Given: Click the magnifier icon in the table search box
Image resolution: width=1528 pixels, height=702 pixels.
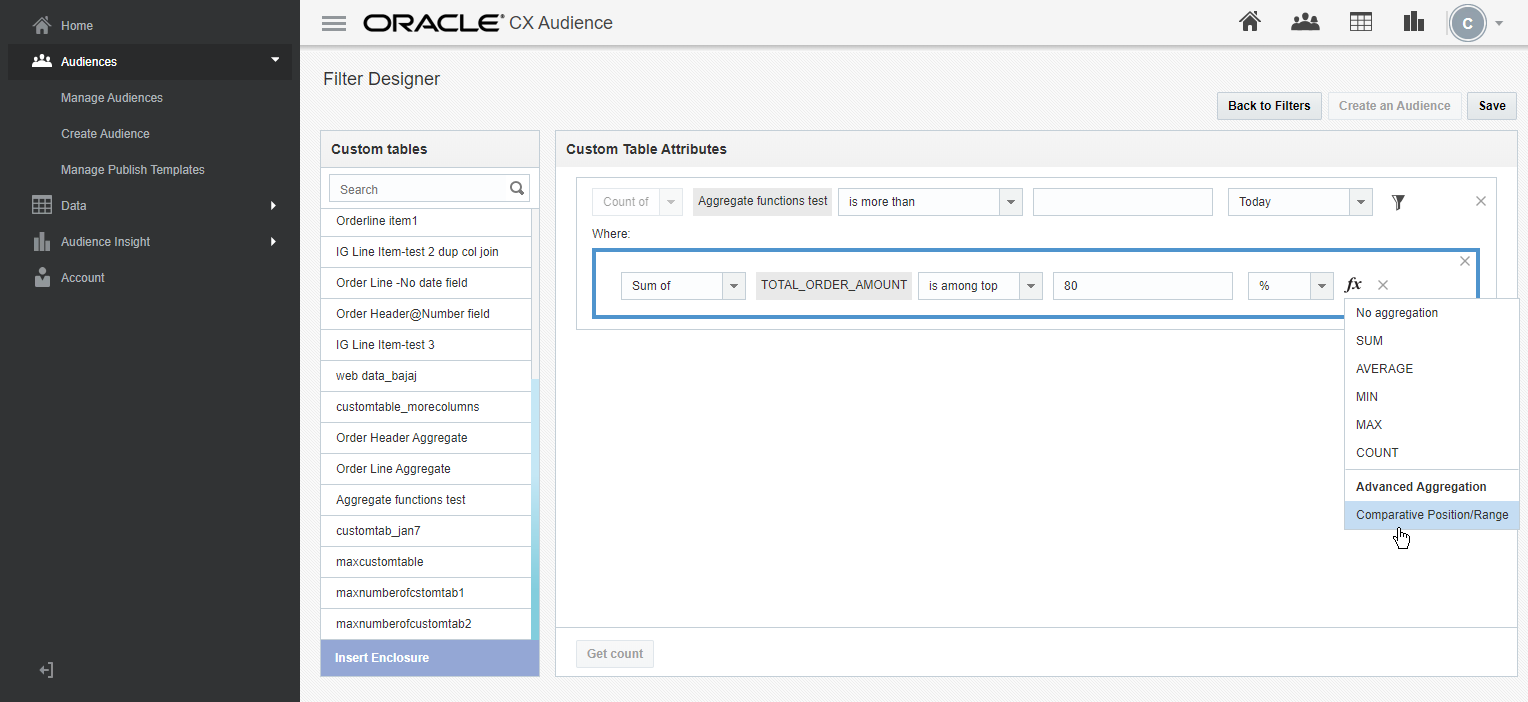Looking at the screenshot, I should (x=517, y=188).
